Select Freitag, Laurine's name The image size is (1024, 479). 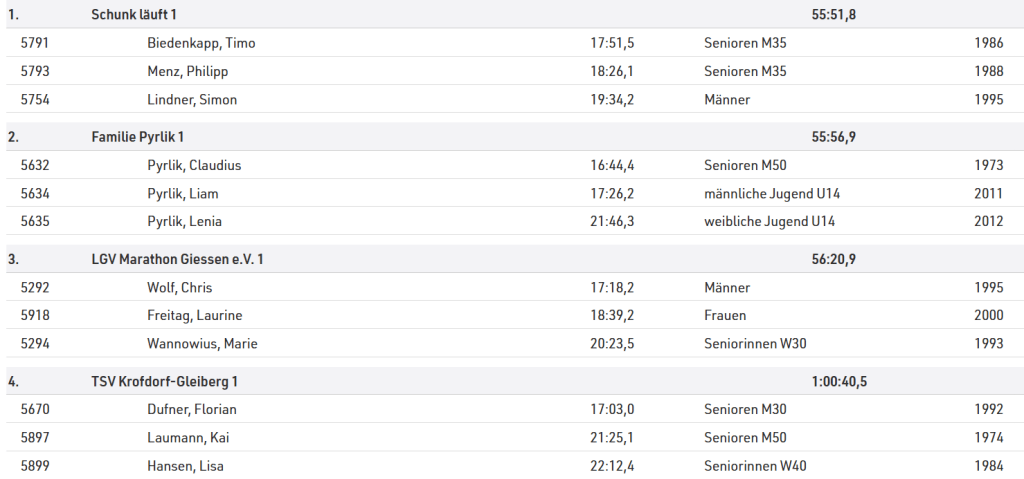[x=194, y=315]
